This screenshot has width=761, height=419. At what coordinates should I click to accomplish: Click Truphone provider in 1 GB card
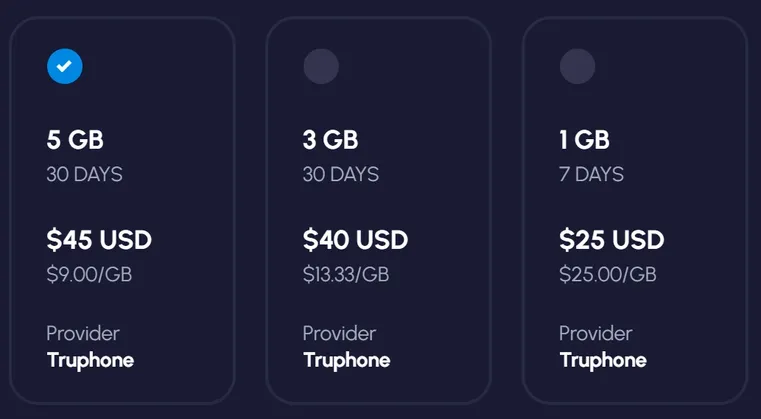[603, 361]
